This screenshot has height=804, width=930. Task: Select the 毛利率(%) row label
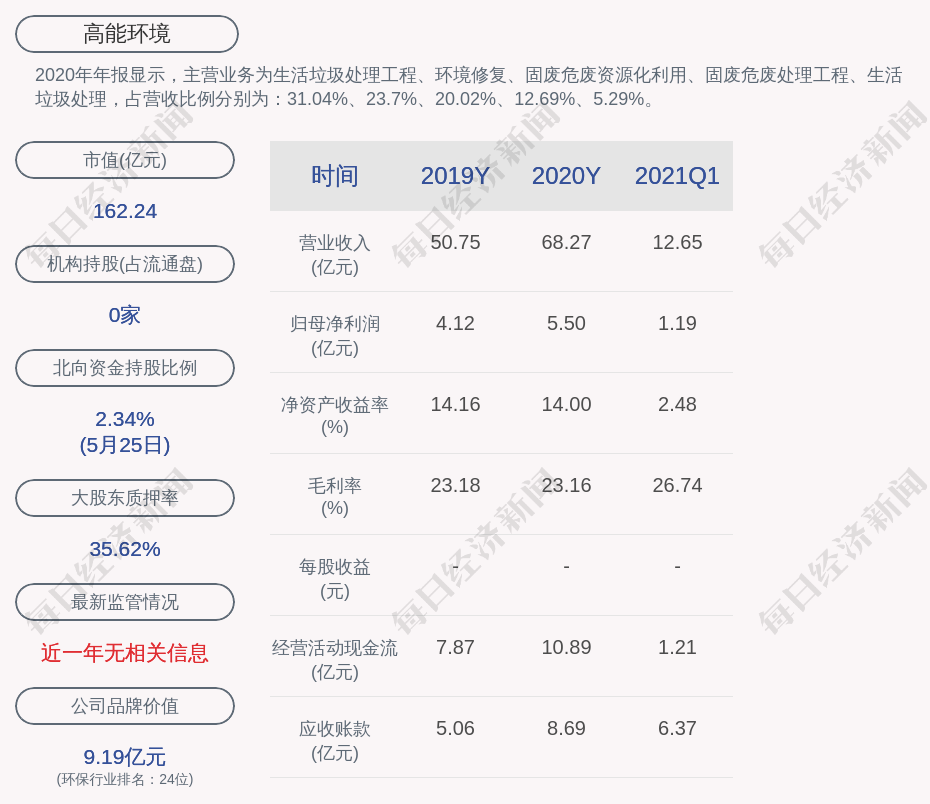(x=335, y=497)
